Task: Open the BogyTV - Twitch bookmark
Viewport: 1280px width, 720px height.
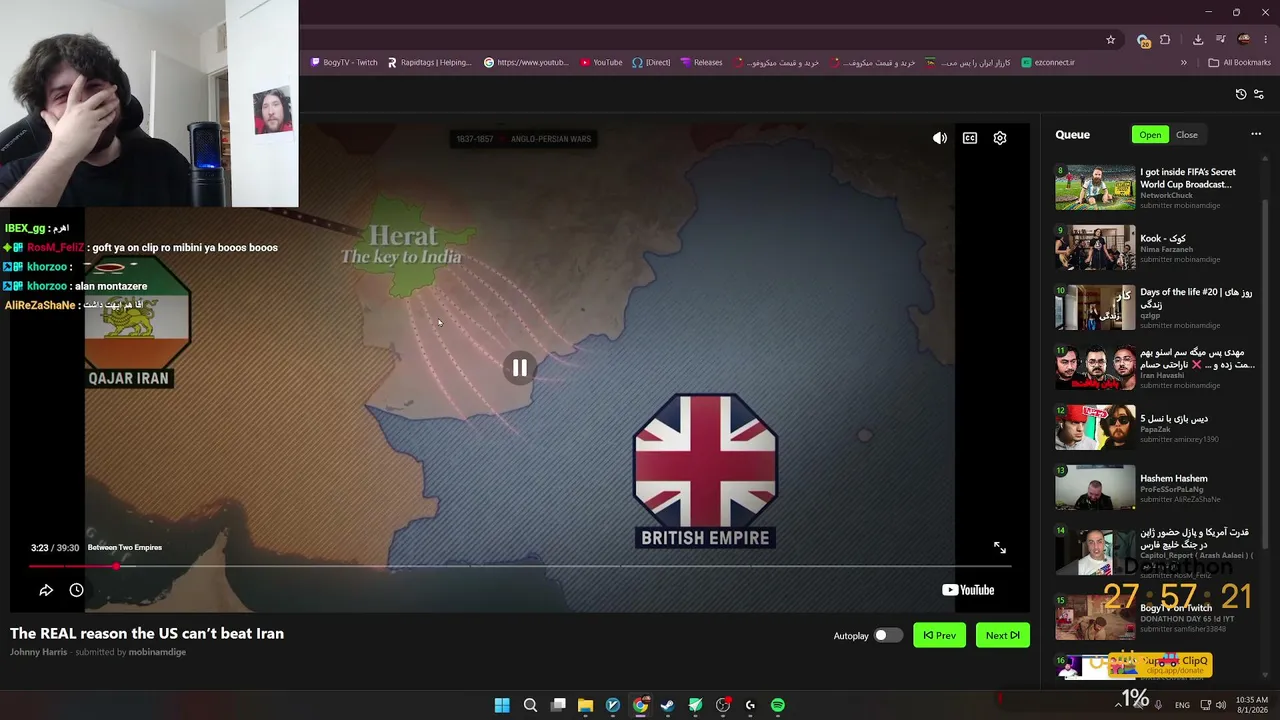Action: (344, 62)
